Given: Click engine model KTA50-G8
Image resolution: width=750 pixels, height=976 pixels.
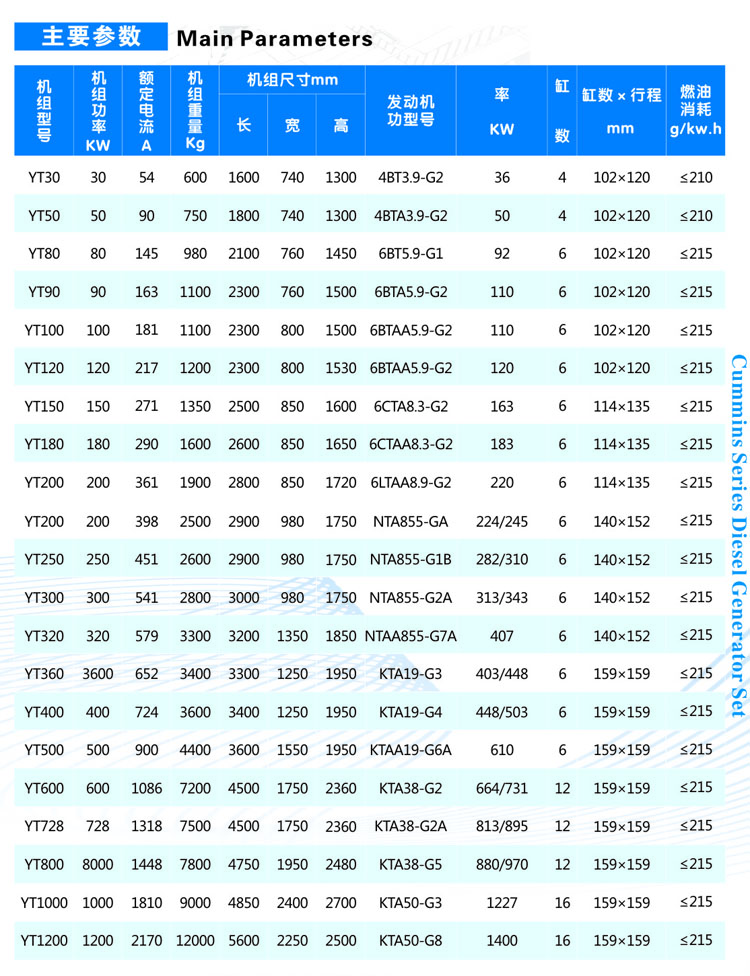Looking at the screenshot, I should pyautogui.click(x=411, y=941).
